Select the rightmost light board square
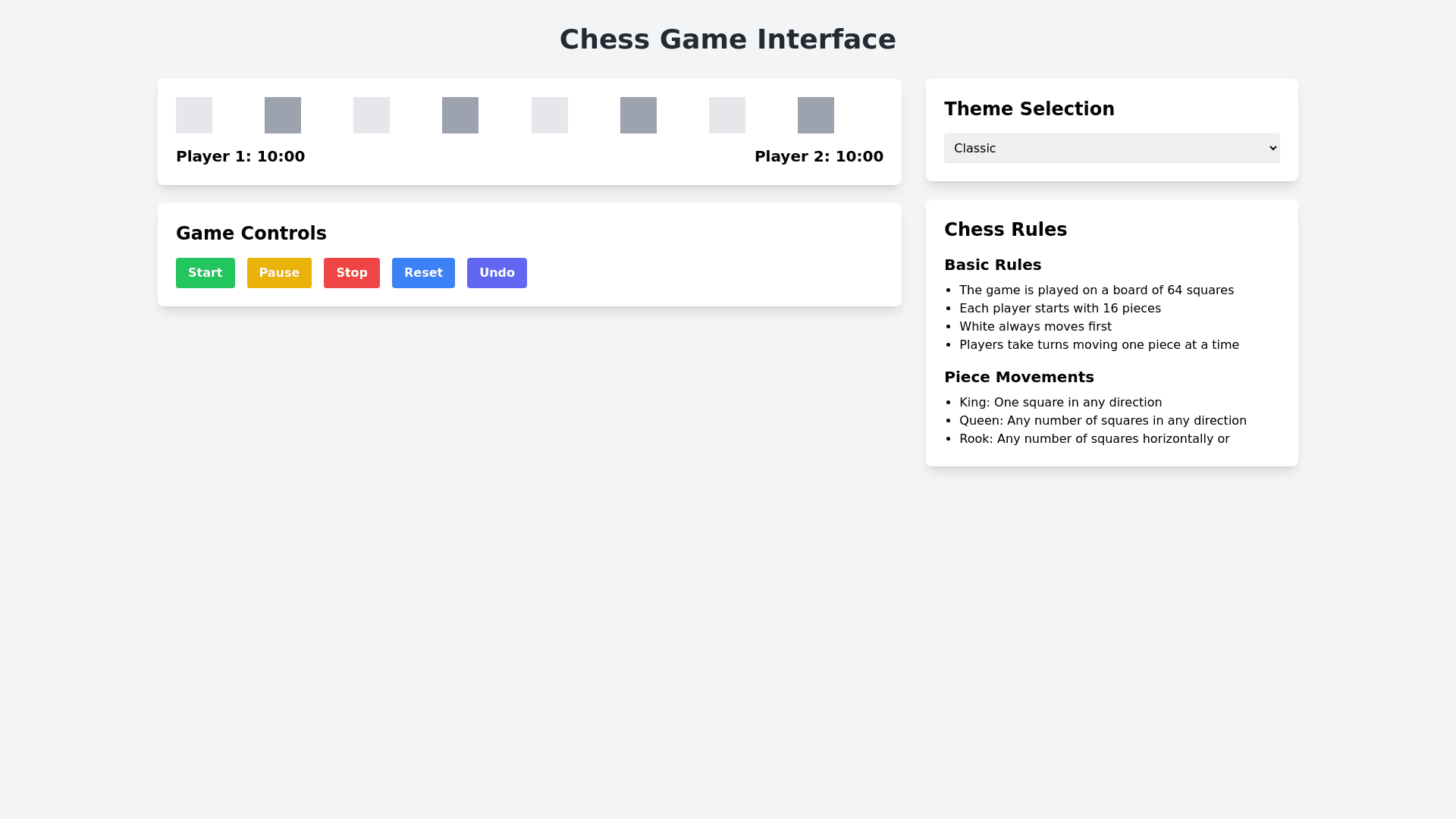This screenshot has height=819, width=1456. coord(727,115)
